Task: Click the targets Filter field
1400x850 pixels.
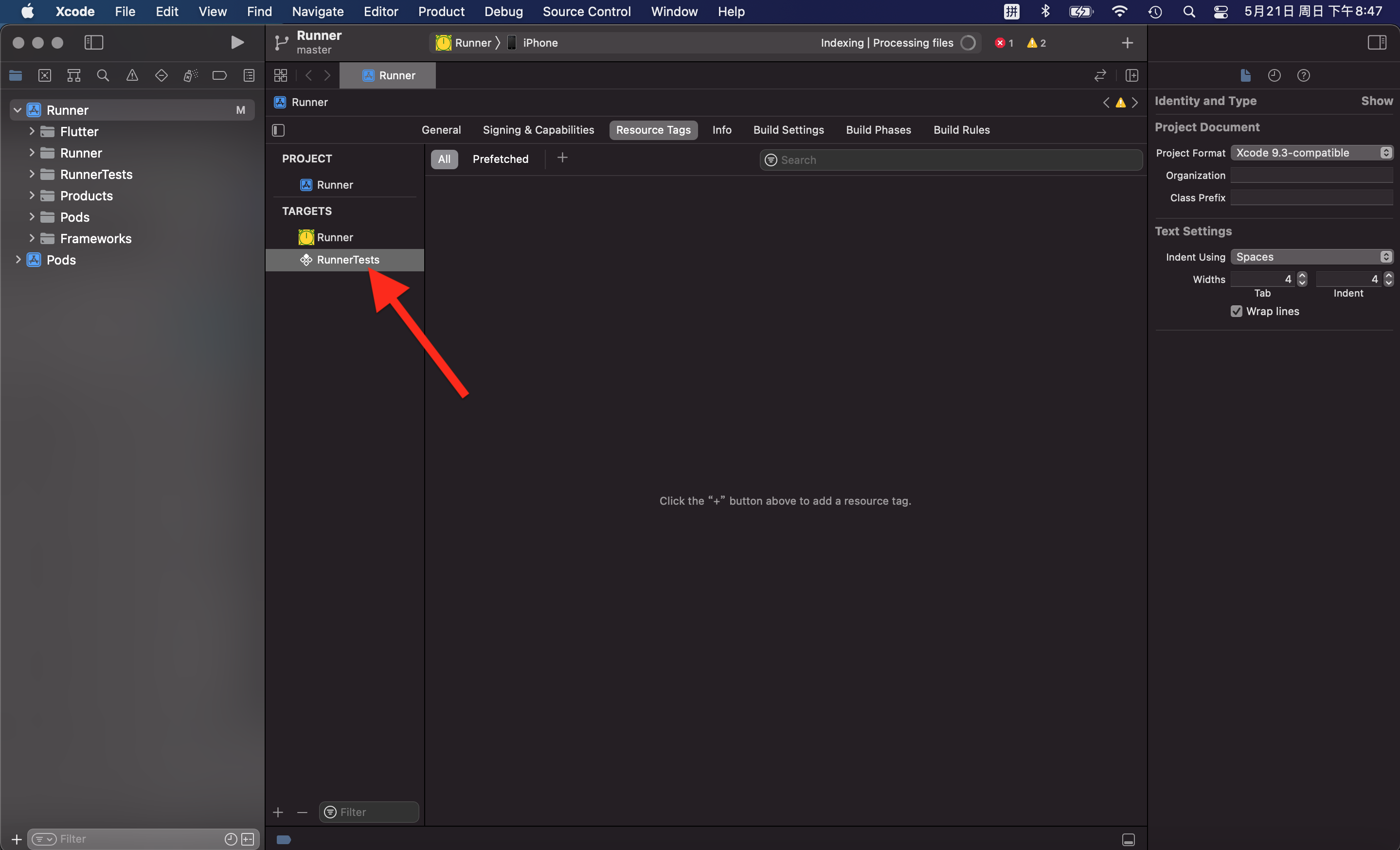Action: tap(369, 813)
